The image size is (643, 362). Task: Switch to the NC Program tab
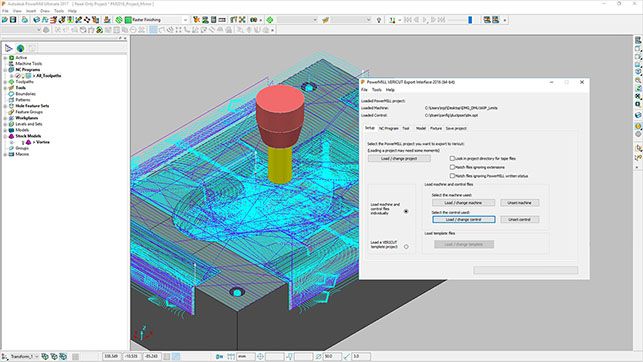[388, 128]
